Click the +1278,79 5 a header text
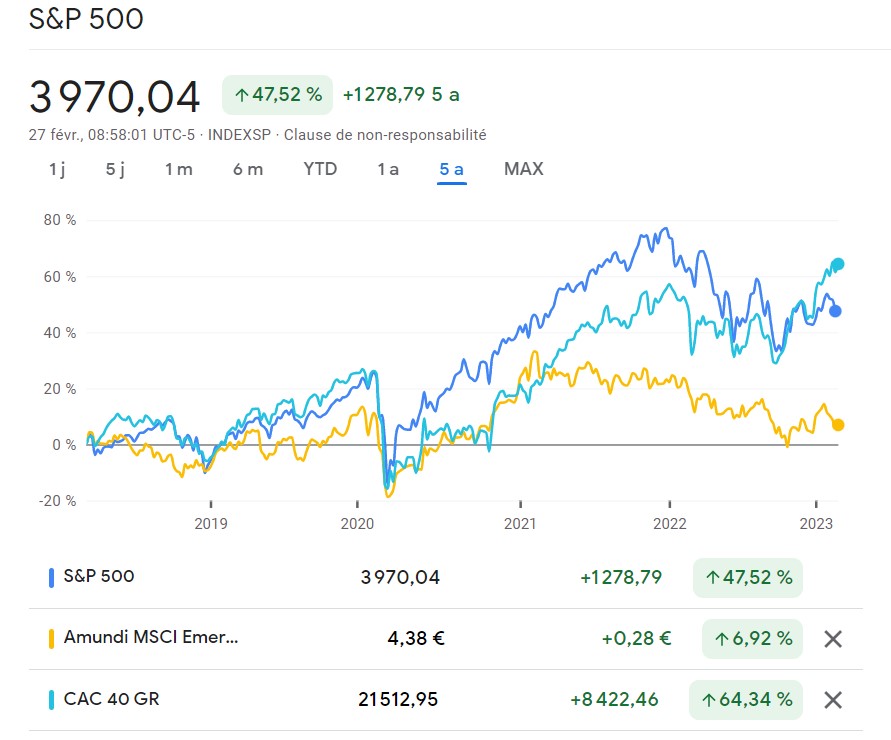The image size is (891, 740). 401,94
